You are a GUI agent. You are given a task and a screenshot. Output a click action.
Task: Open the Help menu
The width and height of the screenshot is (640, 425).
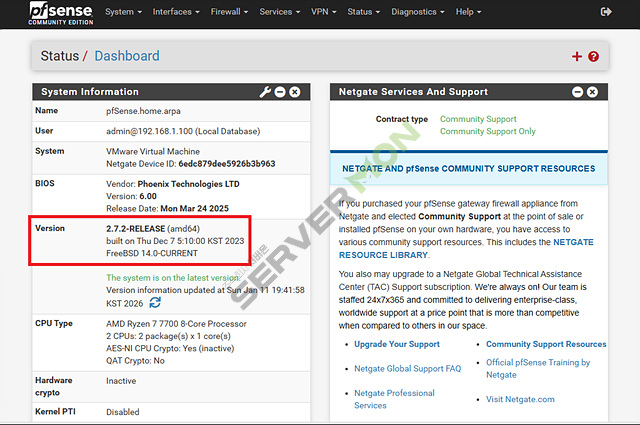[469, 12]
